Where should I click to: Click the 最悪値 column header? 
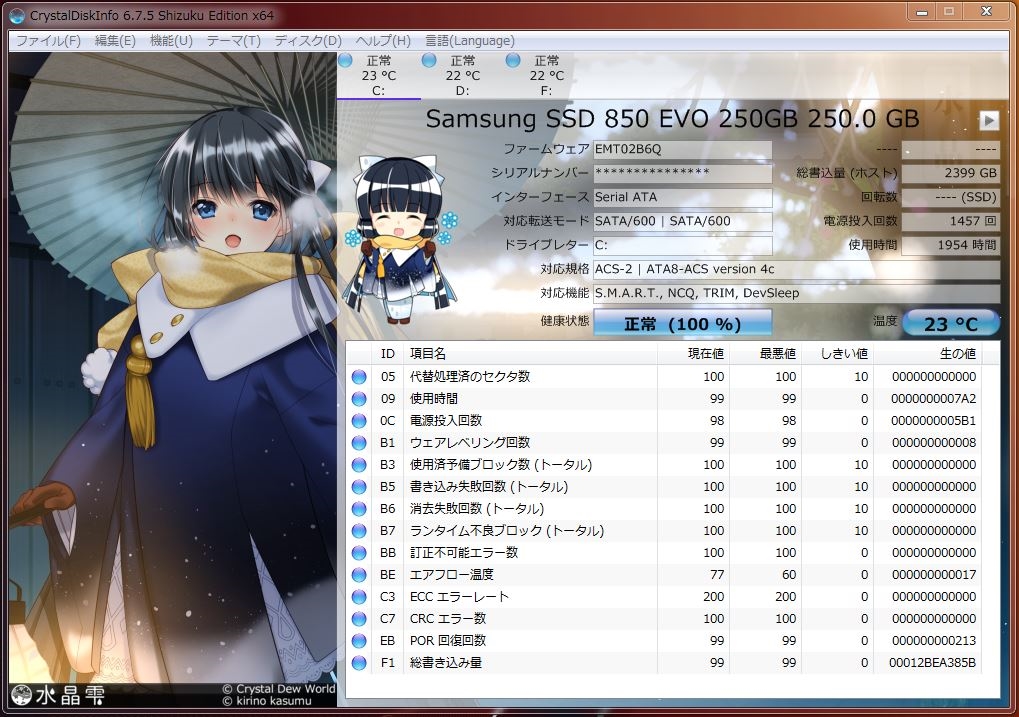(766, 354)
